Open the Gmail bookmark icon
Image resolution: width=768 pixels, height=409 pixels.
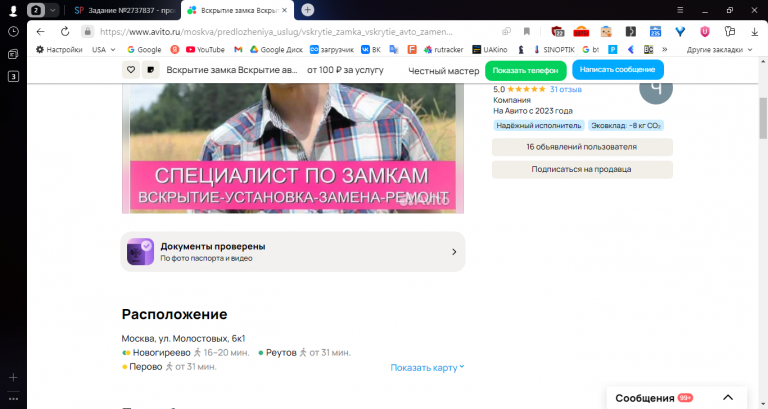[238, 49]
